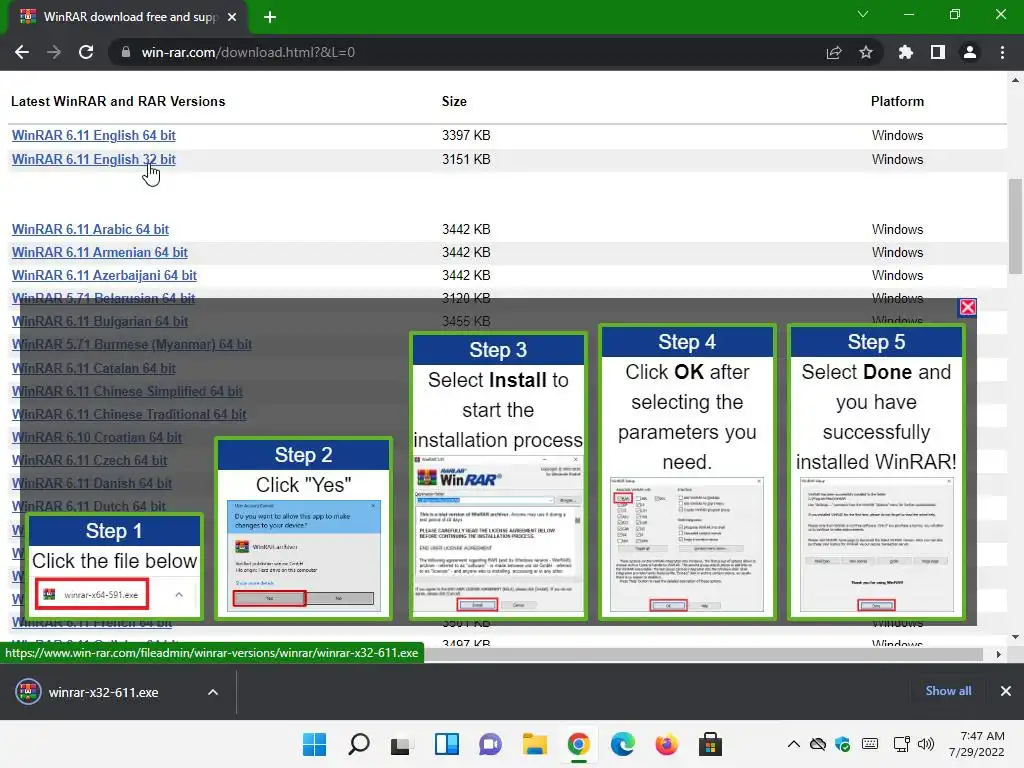This screenshot has height=768, width=1024.
Task: Open Windows Security tray icon
Action: [x=842, y=744]
